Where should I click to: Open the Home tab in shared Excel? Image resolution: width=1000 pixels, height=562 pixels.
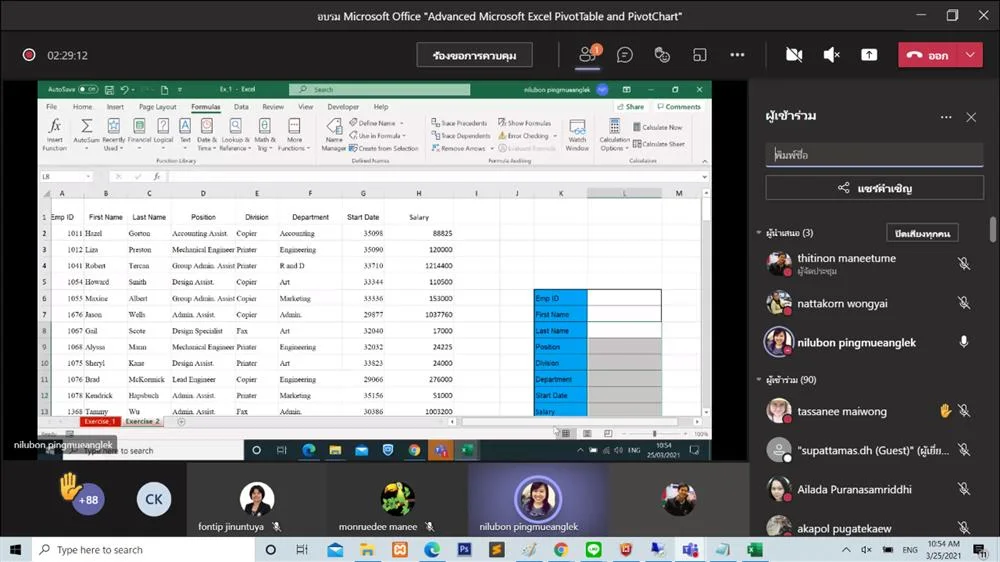coord(82,107)
